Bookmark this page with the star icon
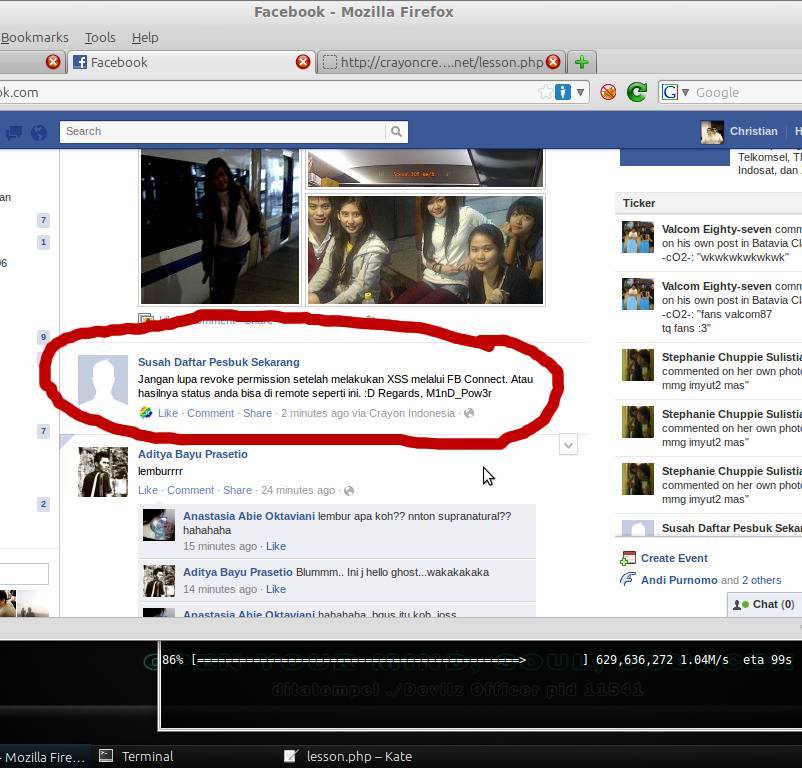802x768 pixels. point(546,92)
